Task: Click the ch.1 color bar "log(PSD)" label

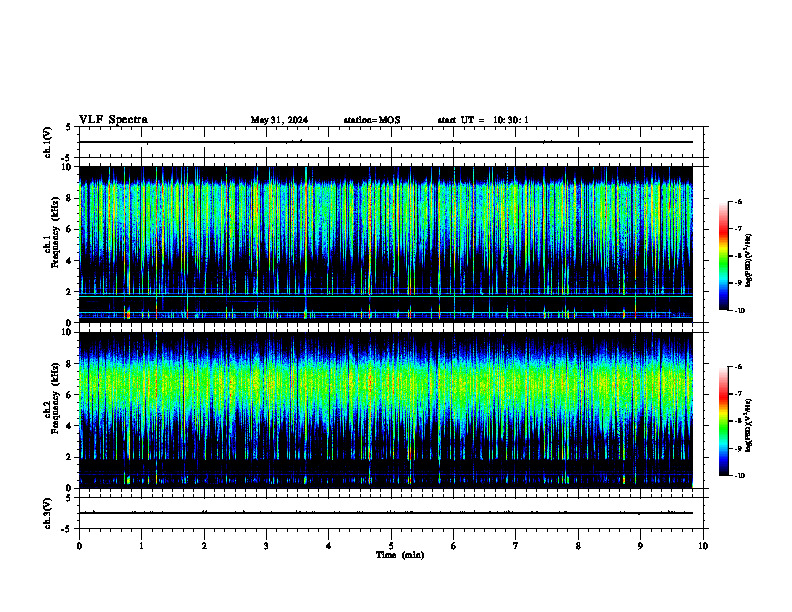Action: [749, 260]
